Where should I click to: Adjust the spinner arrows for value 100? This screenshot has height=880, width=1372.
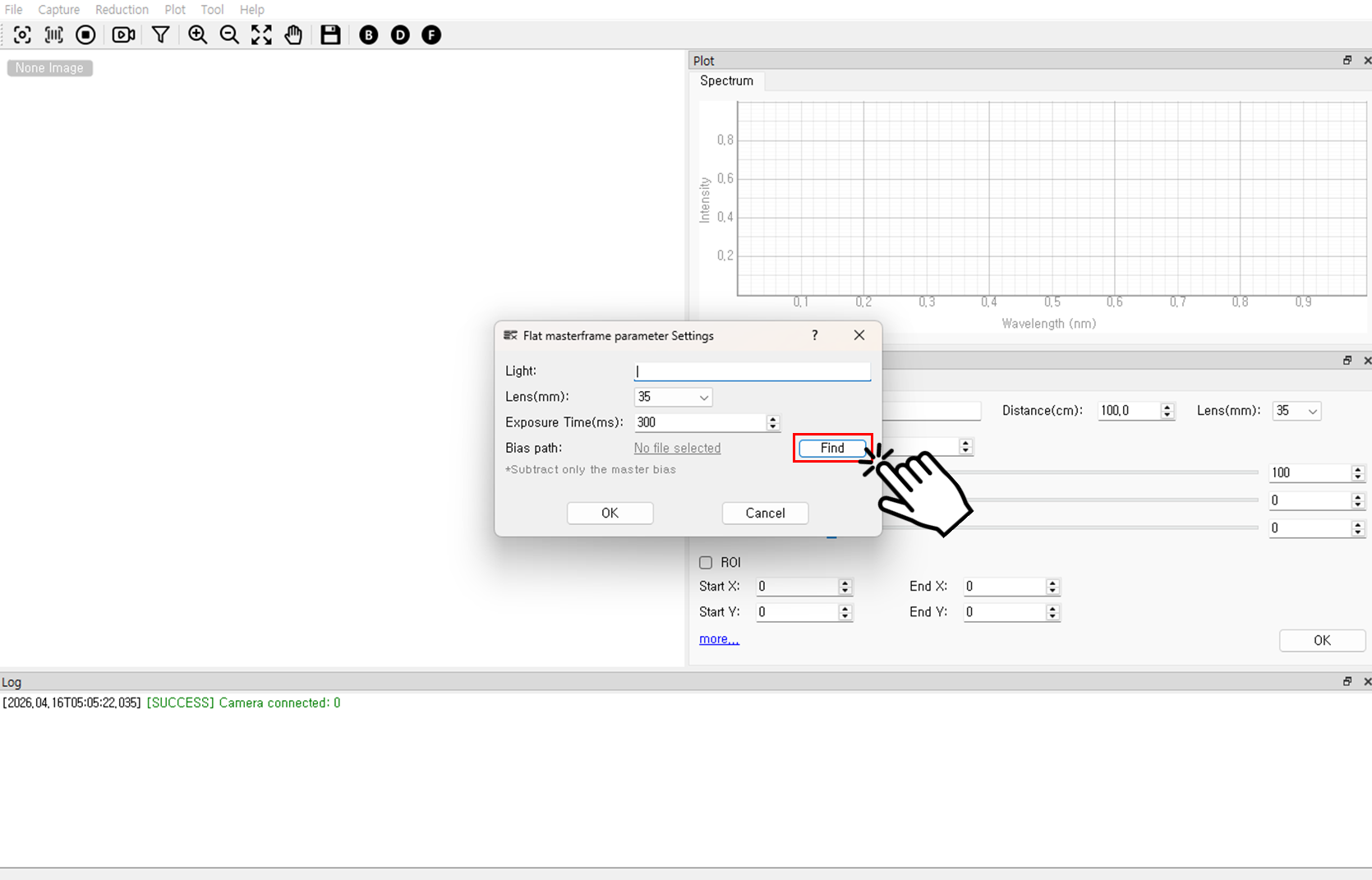tap(1358, 472)
